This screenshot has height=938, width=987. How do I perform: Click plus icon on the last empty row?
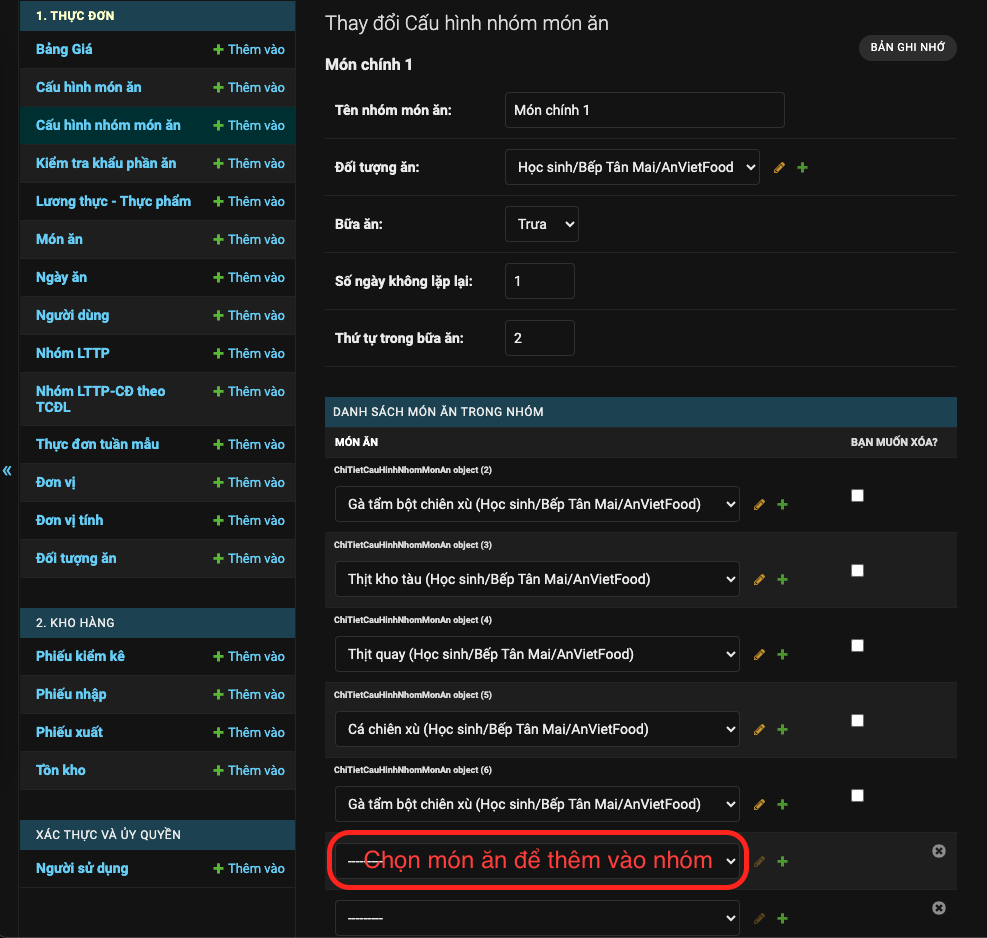[x=782, y=918]
